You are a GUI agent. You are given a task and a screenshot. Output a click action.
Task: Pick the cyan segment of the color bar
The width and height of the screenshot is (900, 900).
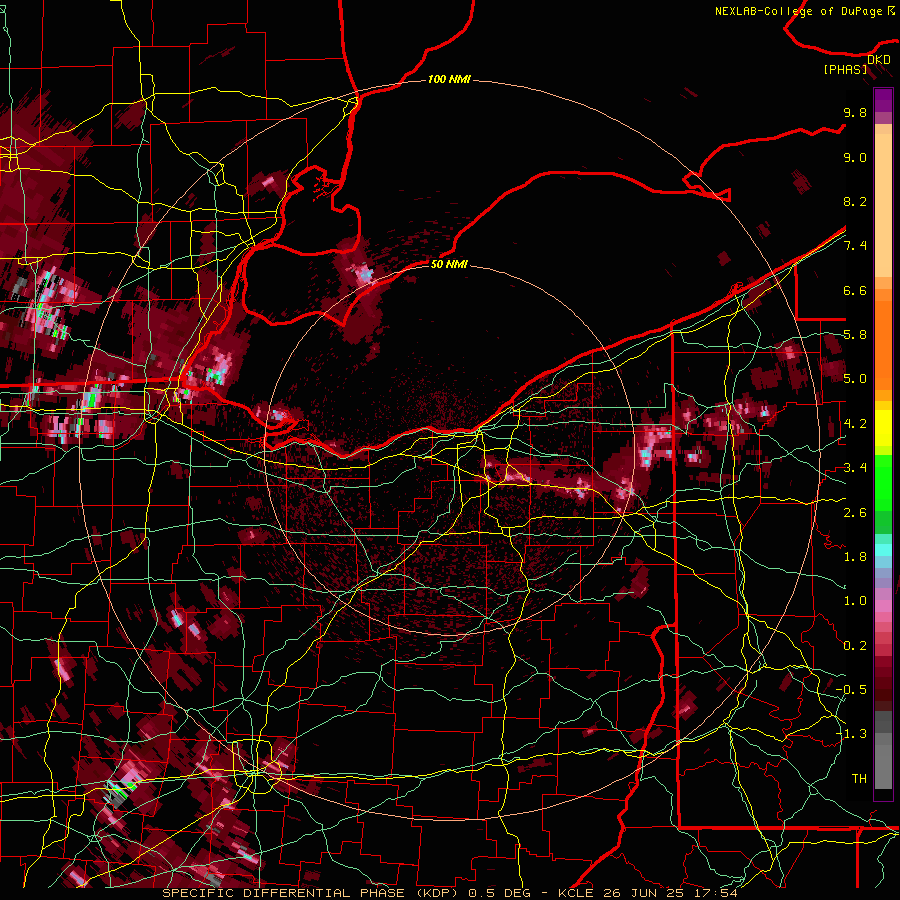click(883, 550)
